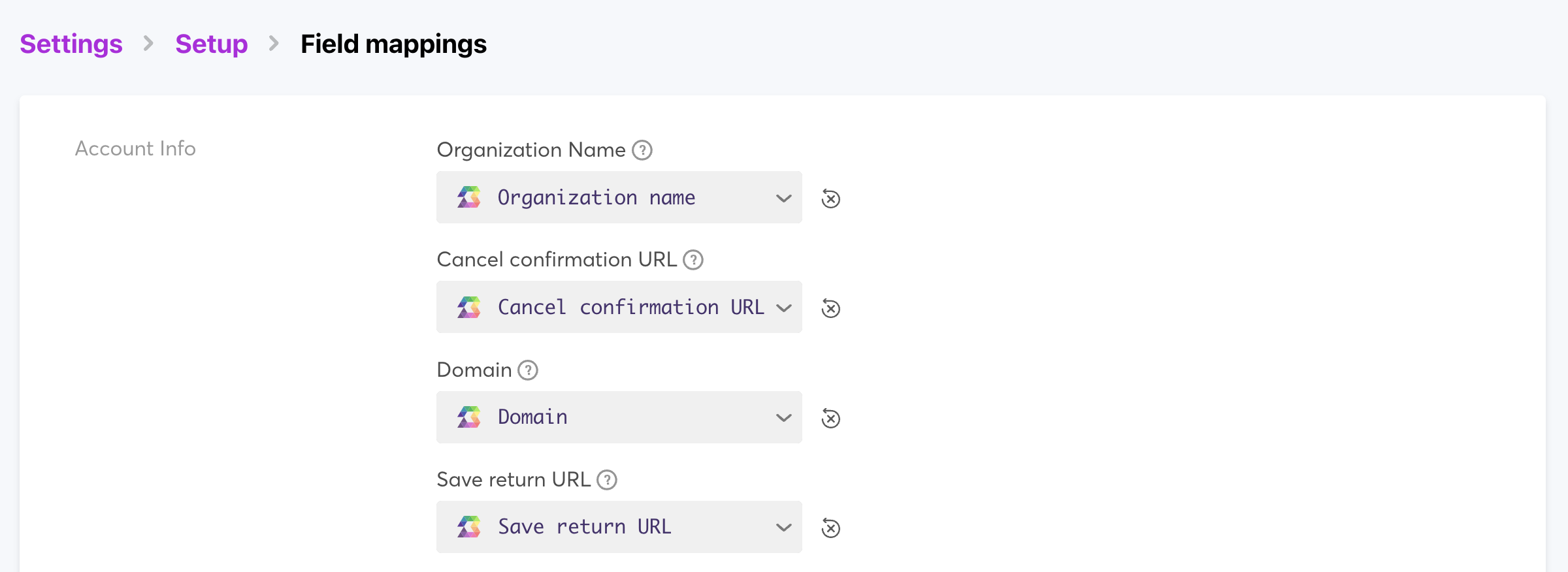Reset the Save return URL mapping
The height and width of the screenshot is (572, 1568).
(x=830, y=528)
